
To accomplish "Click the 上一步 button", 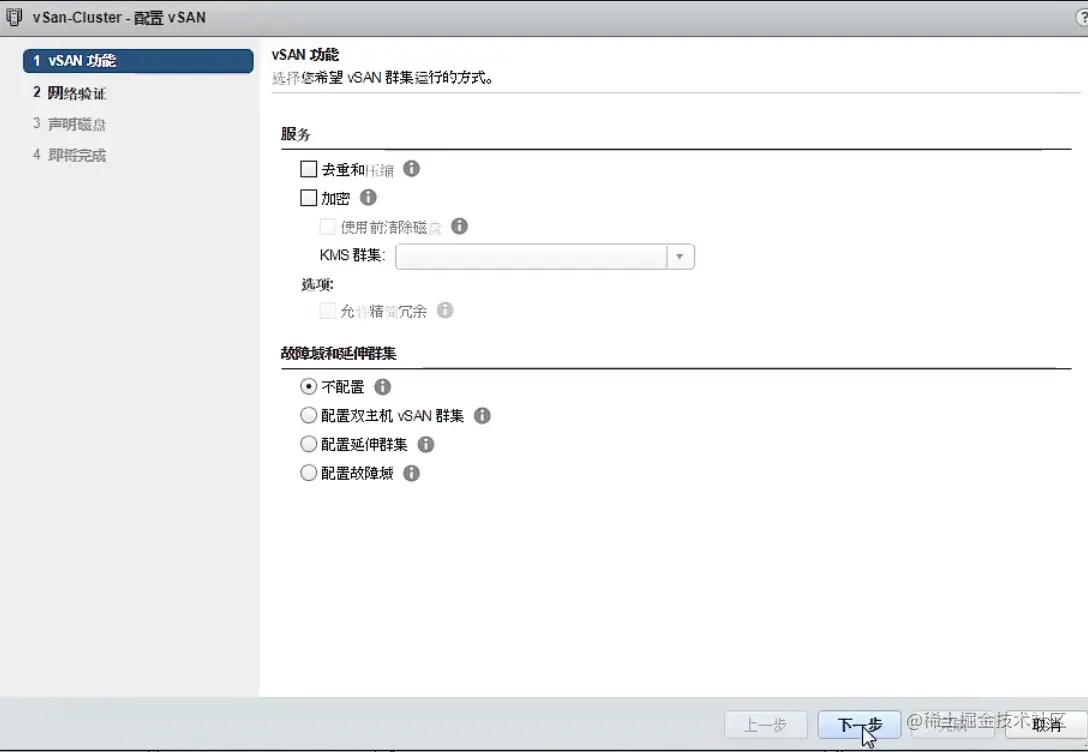I will [765, 725].
